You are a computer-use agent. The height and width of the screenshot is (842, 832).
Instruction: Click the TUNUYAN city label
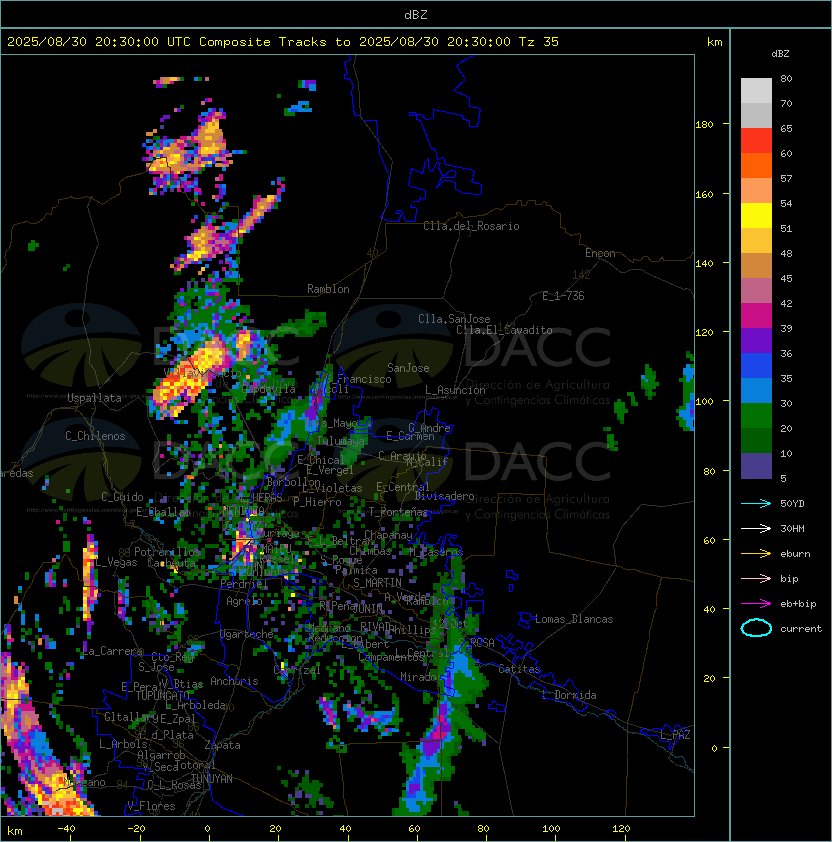pyautogui.click(x=212, y=779)
